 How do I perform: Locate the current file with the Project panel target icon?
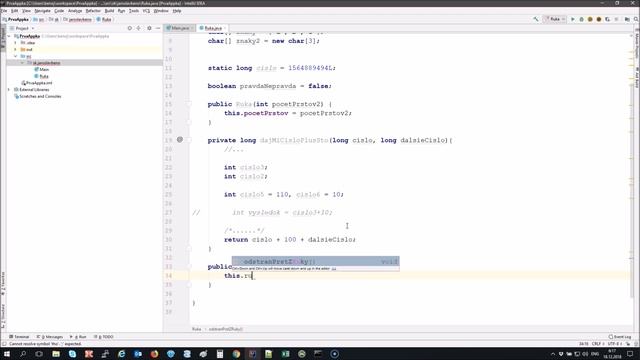(x=130, y=28)
